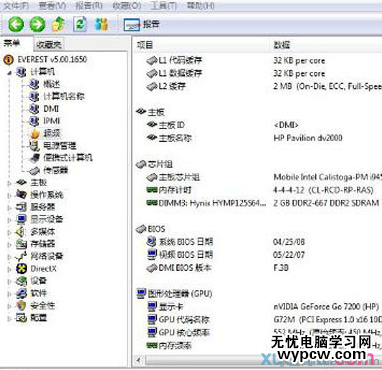Click the Refresh icon in the toolbar
382x370 pixels.
[80, 24]
